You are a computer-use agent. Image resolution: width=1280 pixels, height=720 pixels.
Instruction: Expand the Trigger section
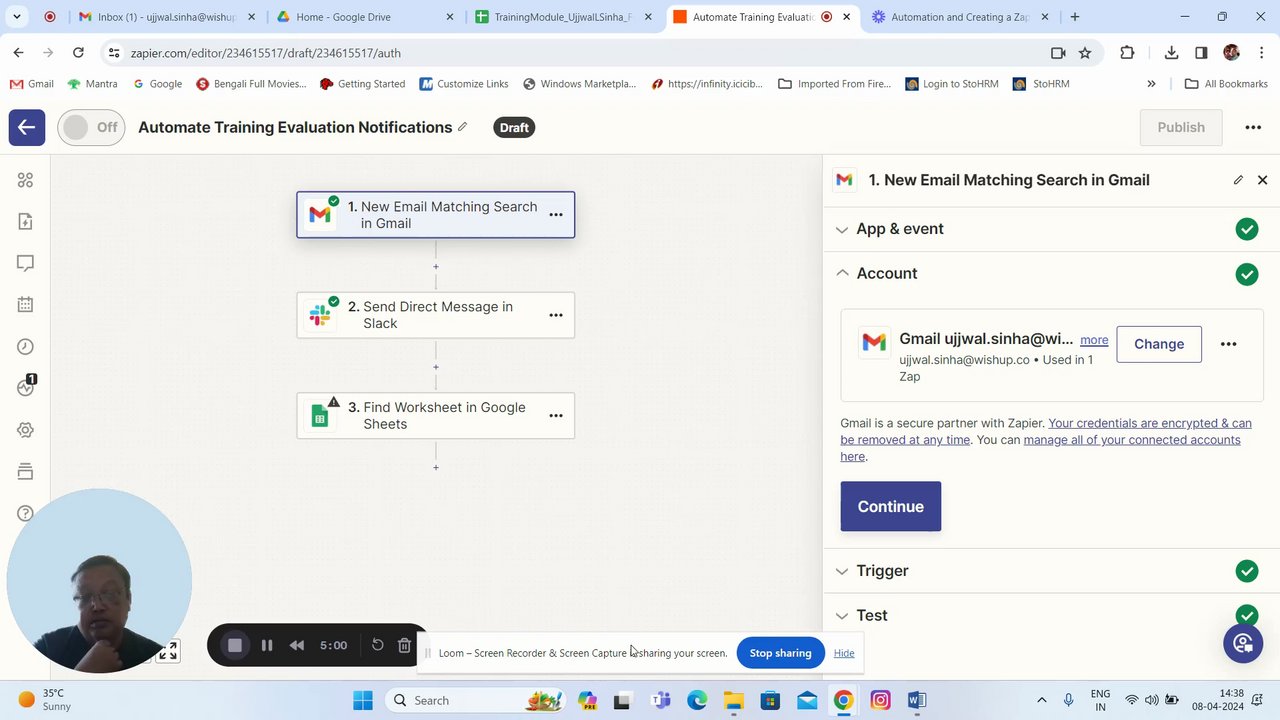[x=1051, y=571]
